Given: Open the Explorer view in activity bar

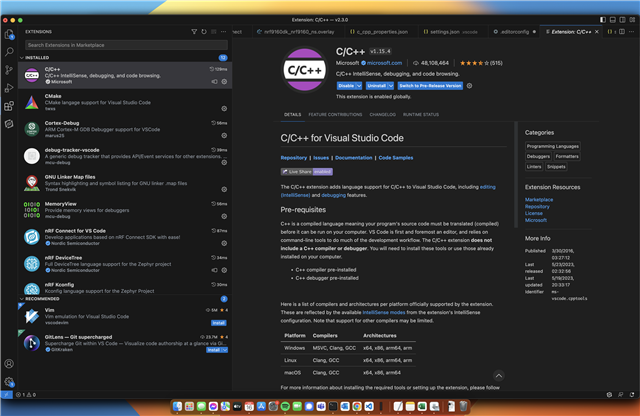Looking at the screenshot, I should click(x=9, y=34).
